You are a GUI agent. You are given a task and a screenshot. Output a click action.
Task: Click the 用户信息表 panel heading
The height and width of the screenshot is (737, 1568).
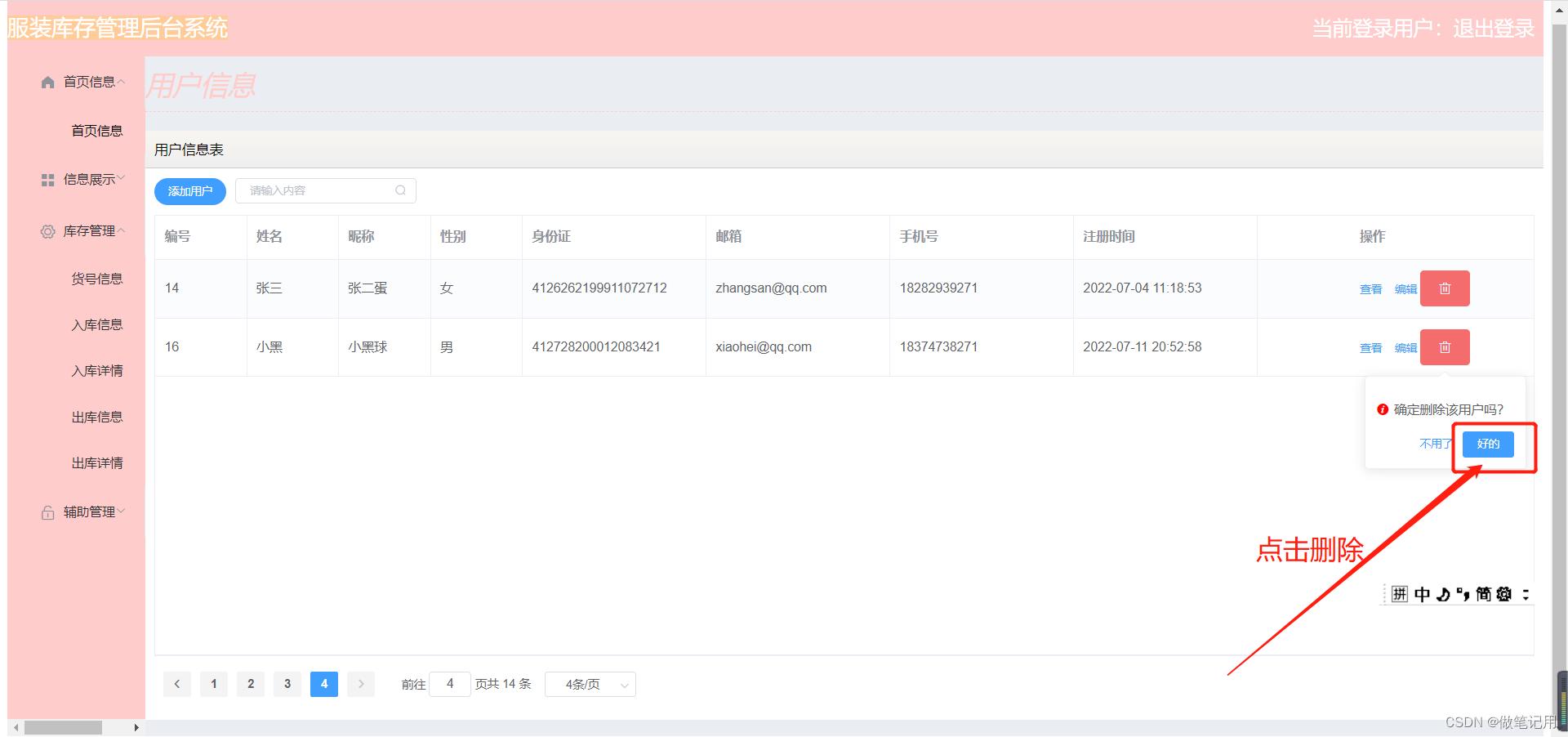click(189, 150)
